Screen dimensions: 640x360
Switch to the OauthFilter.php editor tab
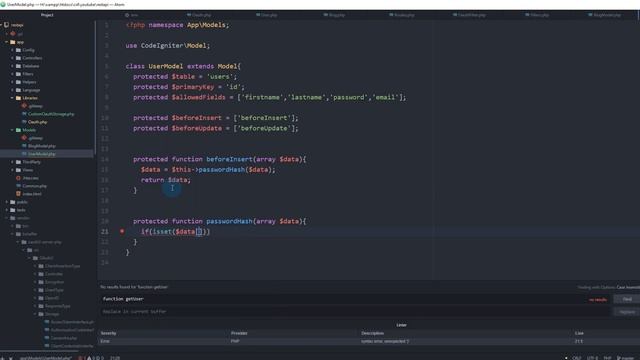pos(469,15)
